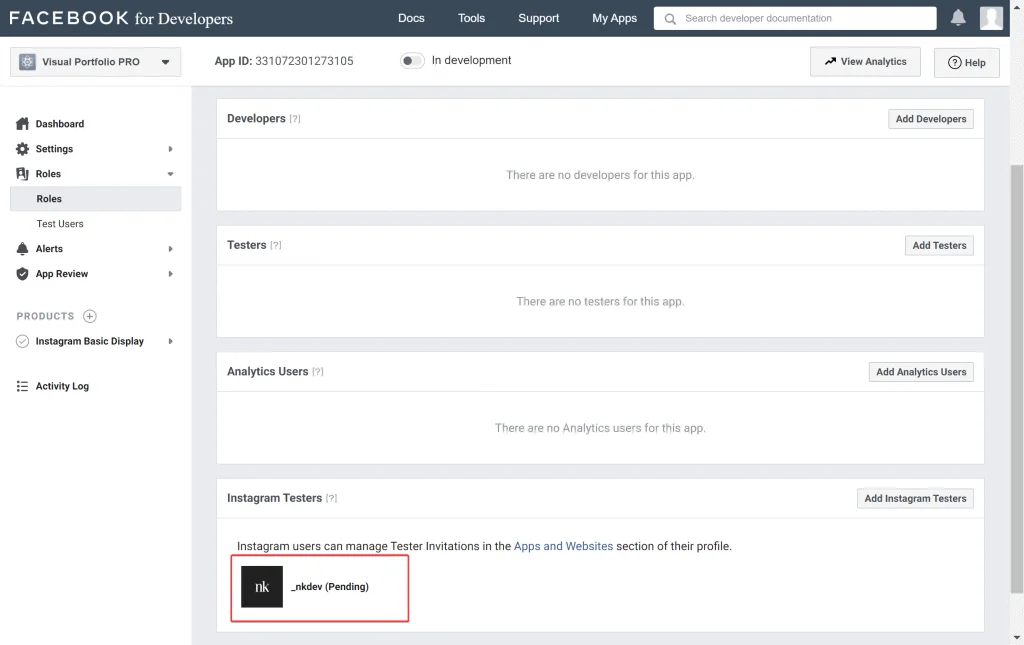Click the help tooltip beside Developers
This screenshot has height=645, width=1024.
pyautogui.click(x=295, y=119)
